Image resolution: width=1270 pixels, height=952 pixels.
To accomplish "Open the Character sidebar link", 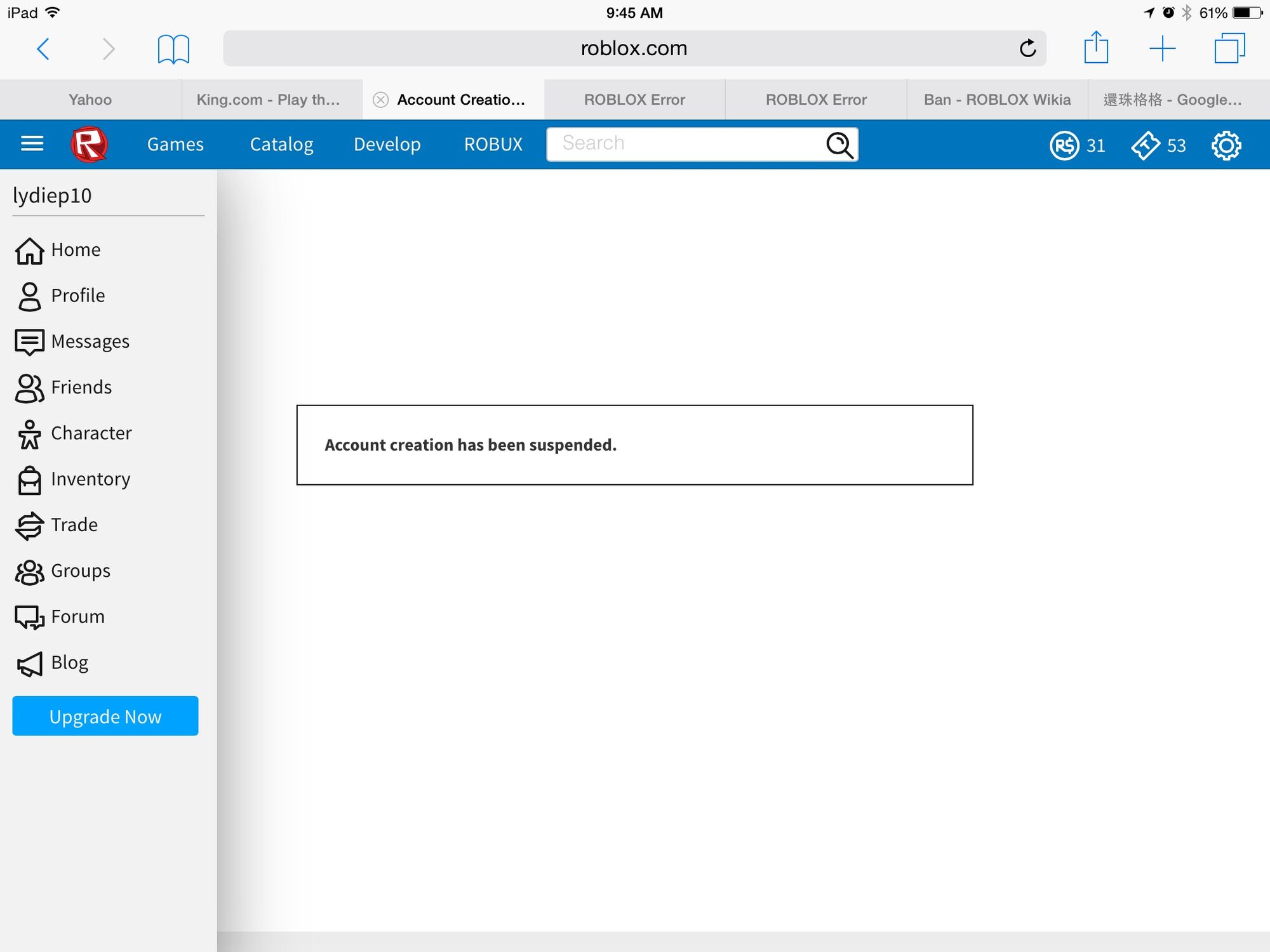I will [x=91, y=433].
